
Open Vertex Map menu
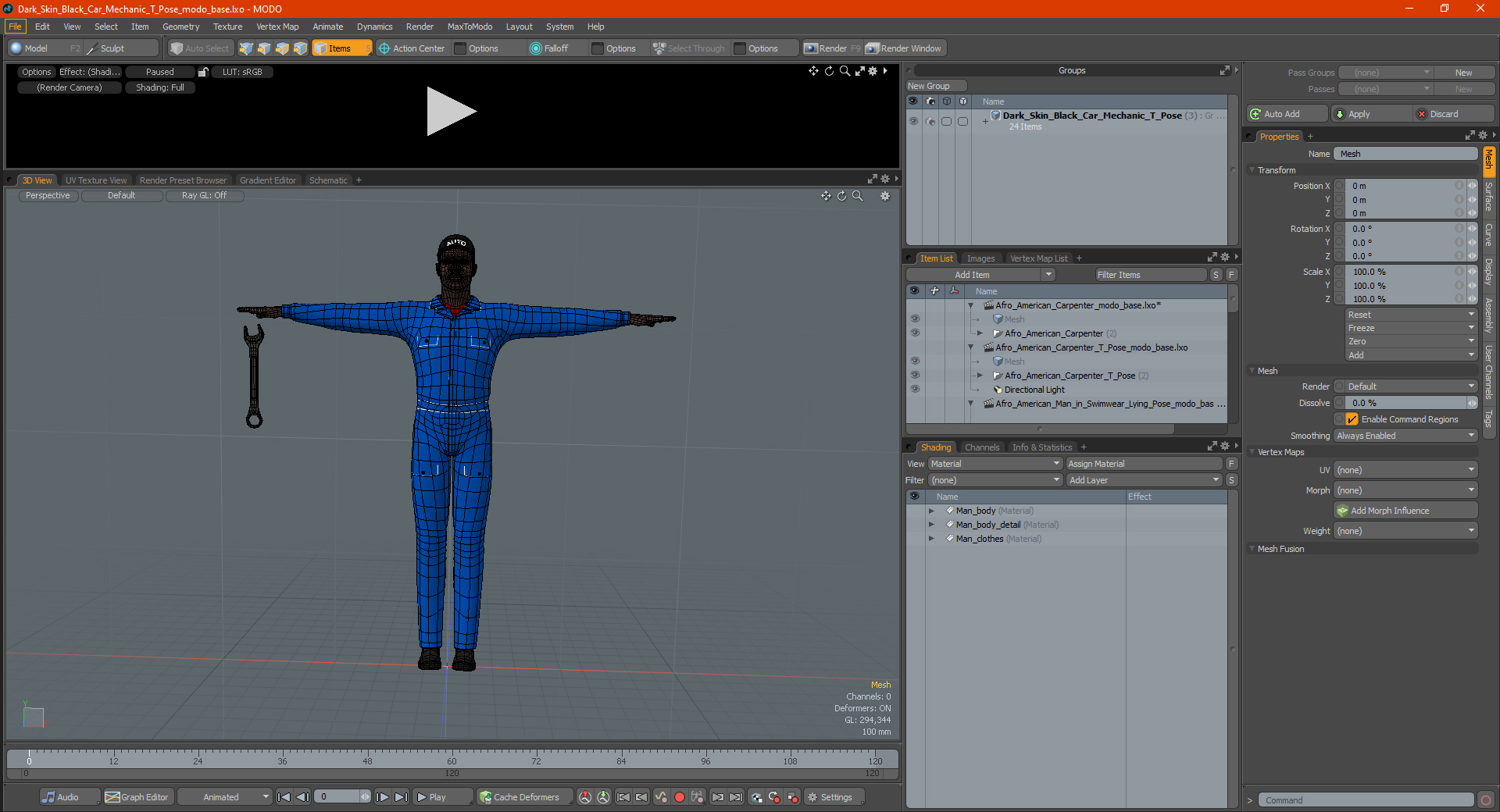point(277,27)
